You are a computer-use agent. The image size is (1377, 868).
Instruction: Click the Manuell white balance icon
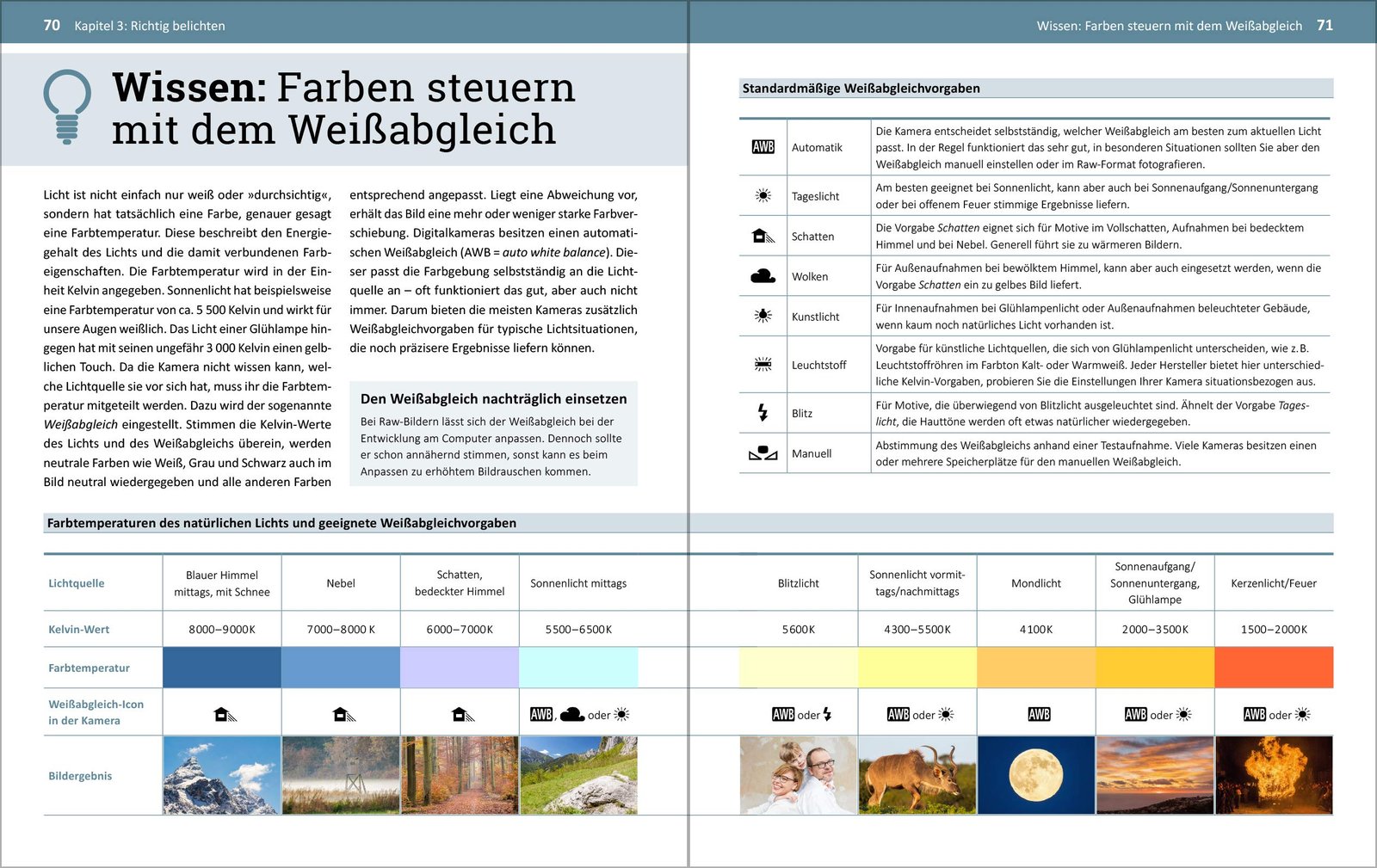[762, 452]
